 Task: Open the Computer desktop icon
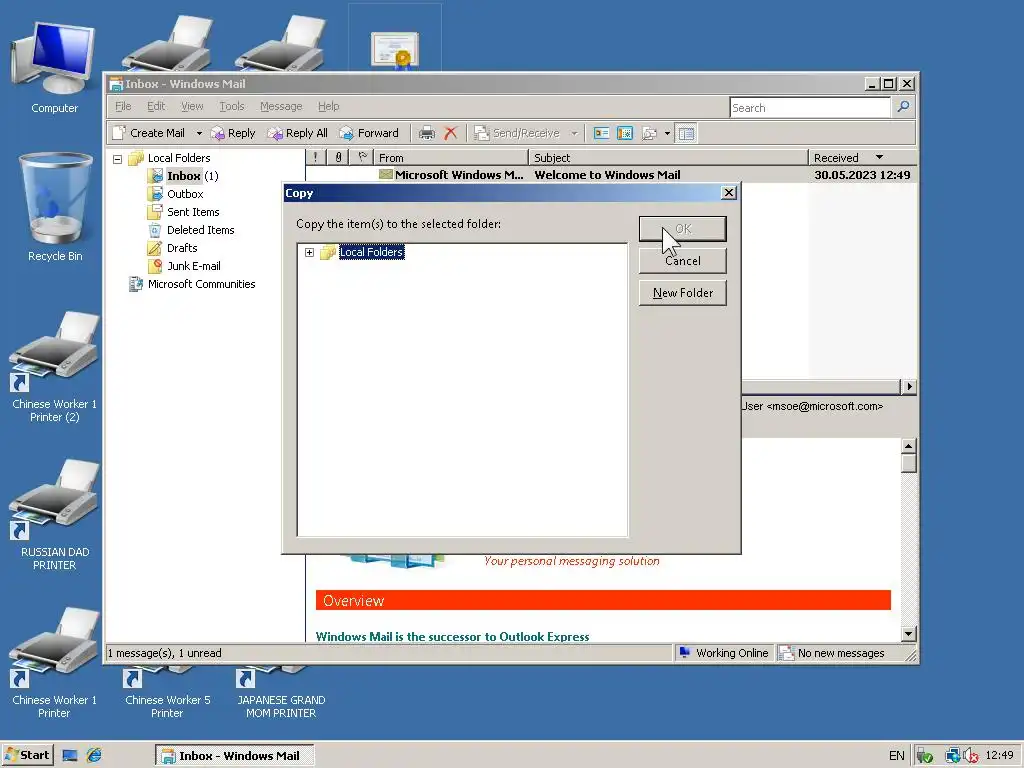point(54,68)
